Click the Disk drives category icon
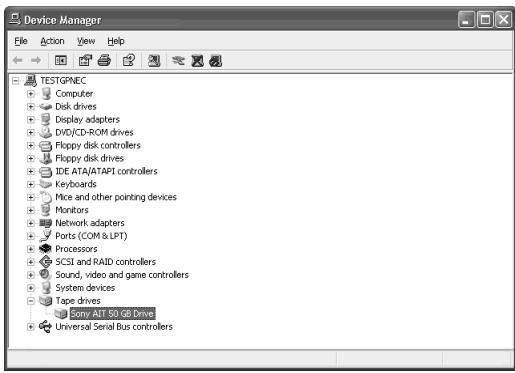The image size is (515, 373). [45, 107]
